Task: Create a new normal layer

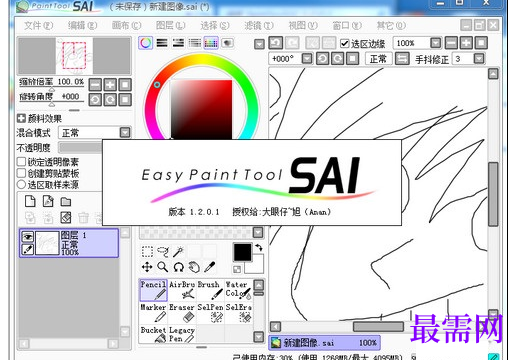Action: coord(30,201)
